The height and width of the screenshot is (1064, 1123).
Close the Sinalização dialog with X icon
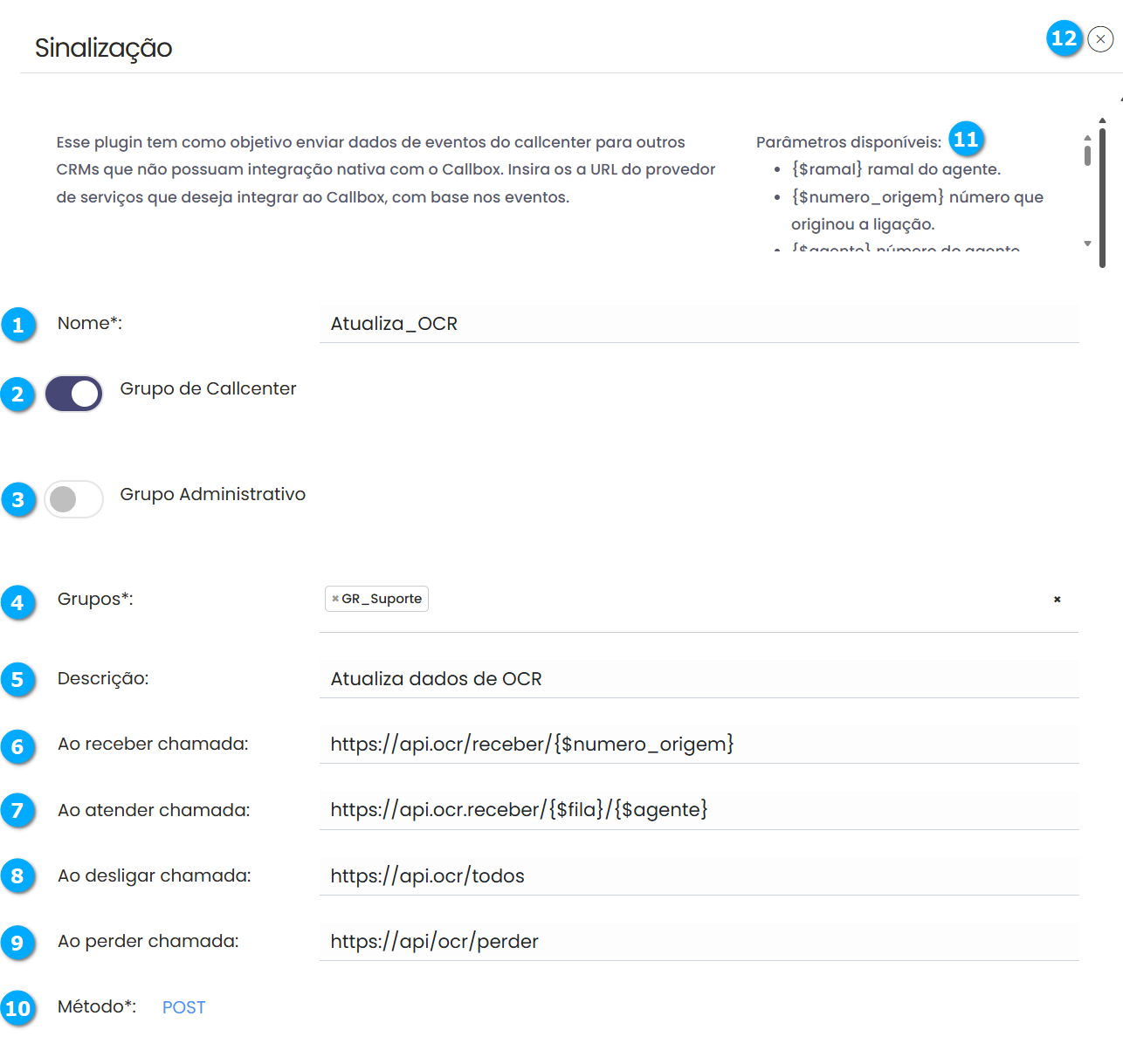(1100, 39)
